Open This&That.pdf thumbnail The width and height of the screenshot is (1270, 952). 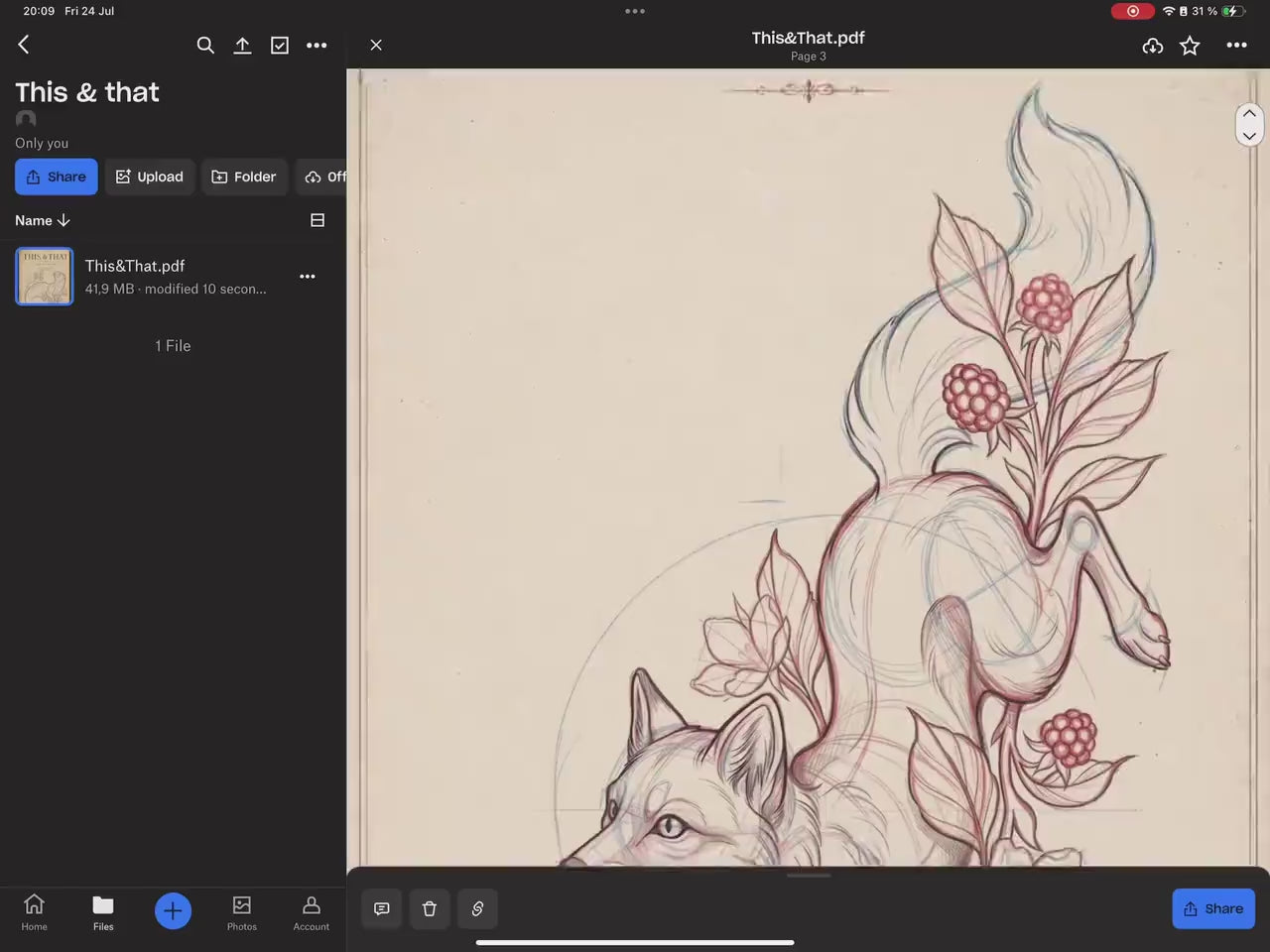click(45, 276)
